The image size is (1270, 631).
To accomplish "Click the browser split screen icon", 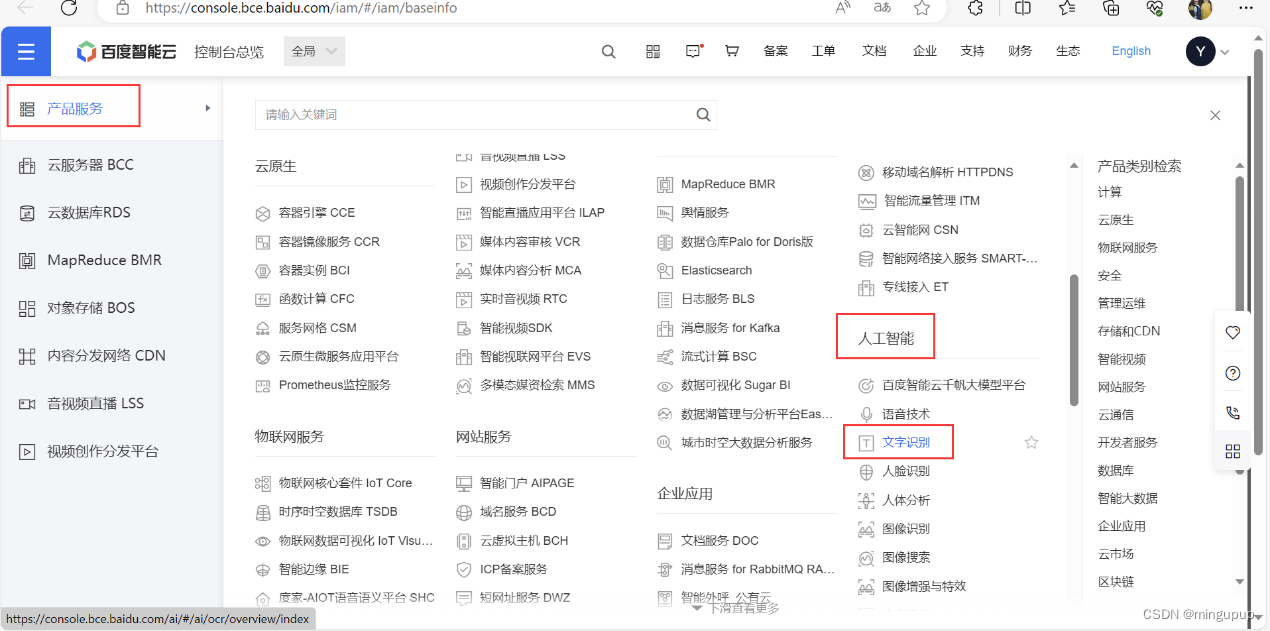I will pos(1022,8).
